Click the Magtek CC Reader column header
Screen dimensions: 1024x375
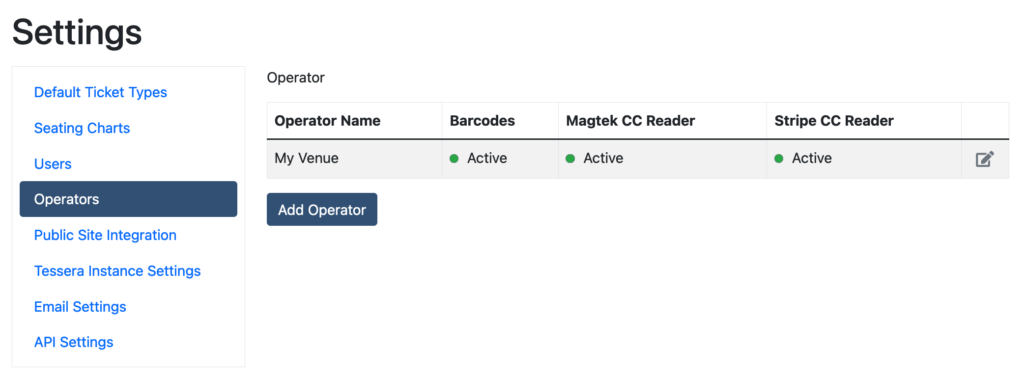(630, 121)
